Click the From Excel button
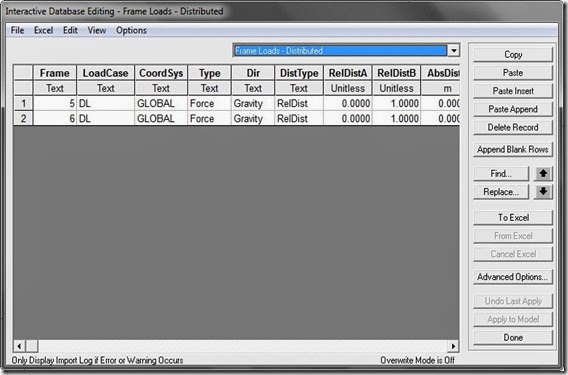Image resolution: width=568 pixels, height=375 pixels. point(513,236)
